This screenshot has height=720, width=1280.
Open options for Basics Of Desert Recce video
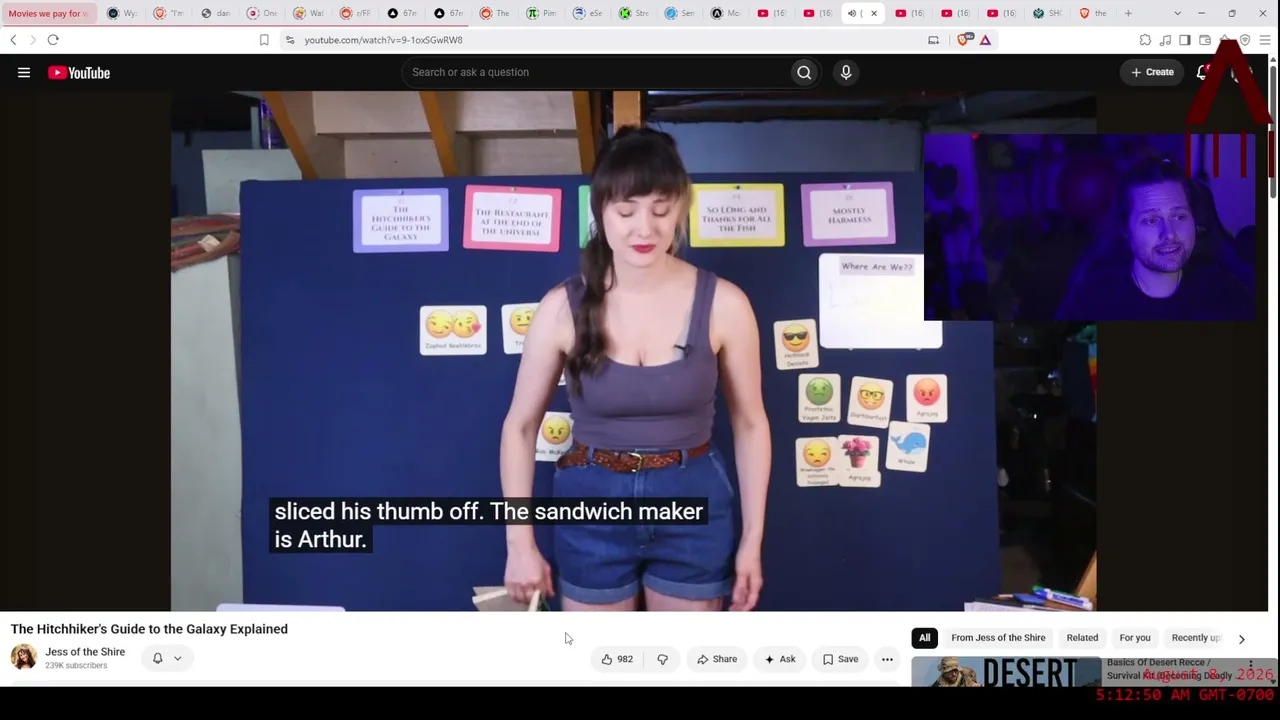[x=1251, y=666]
